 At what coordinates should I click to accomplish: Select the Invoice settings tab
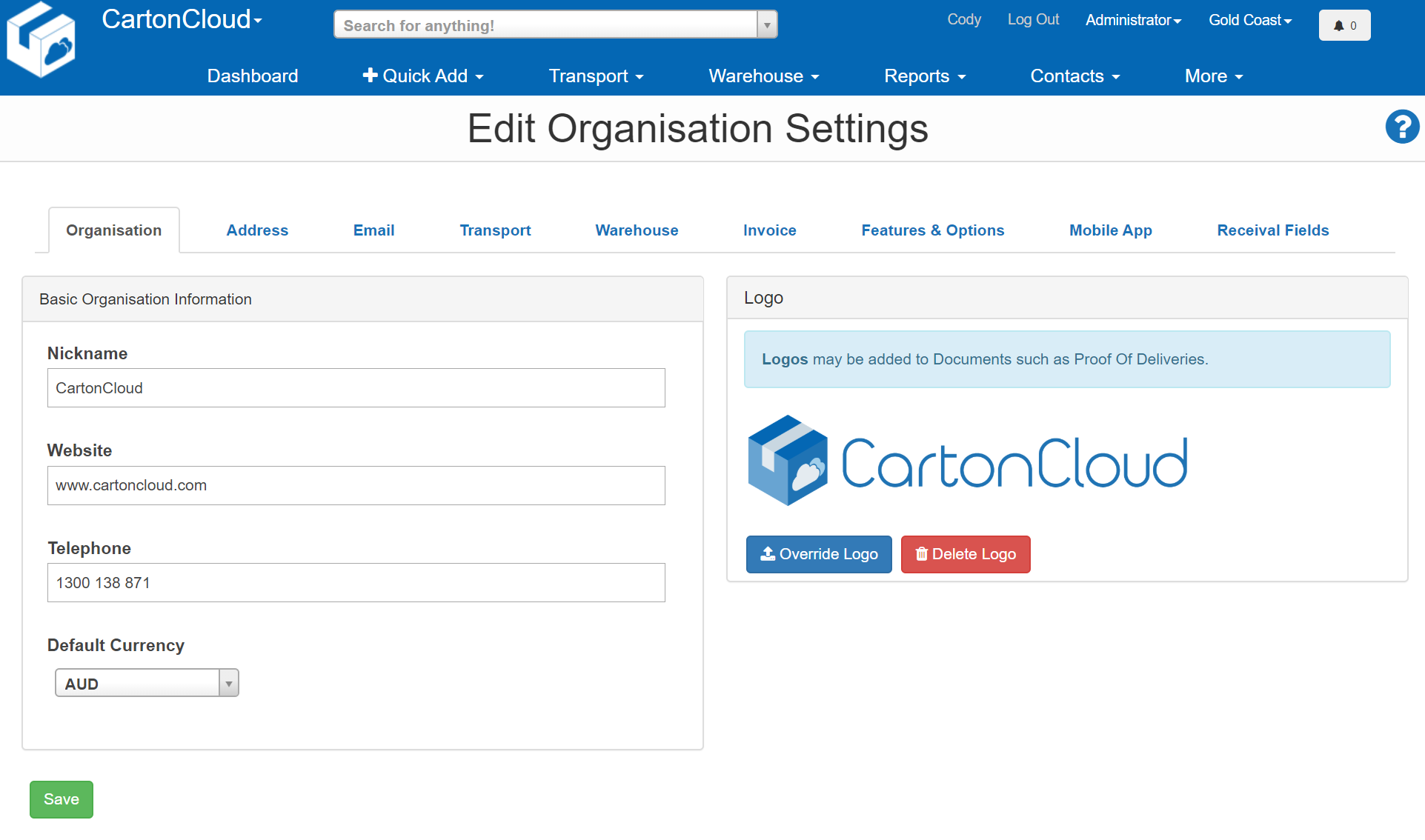click(769, 230)
